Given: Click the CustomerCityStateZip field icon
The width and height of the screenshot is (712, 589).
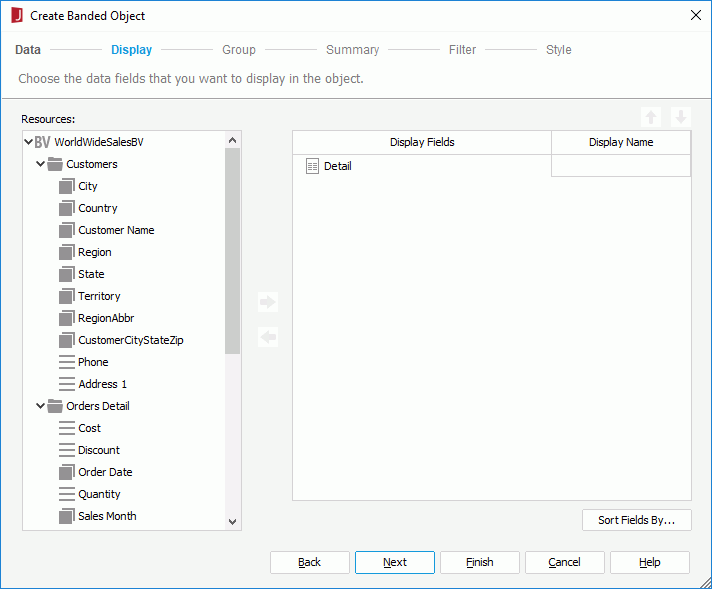Looking at the screenshot, I should (66, 340).
